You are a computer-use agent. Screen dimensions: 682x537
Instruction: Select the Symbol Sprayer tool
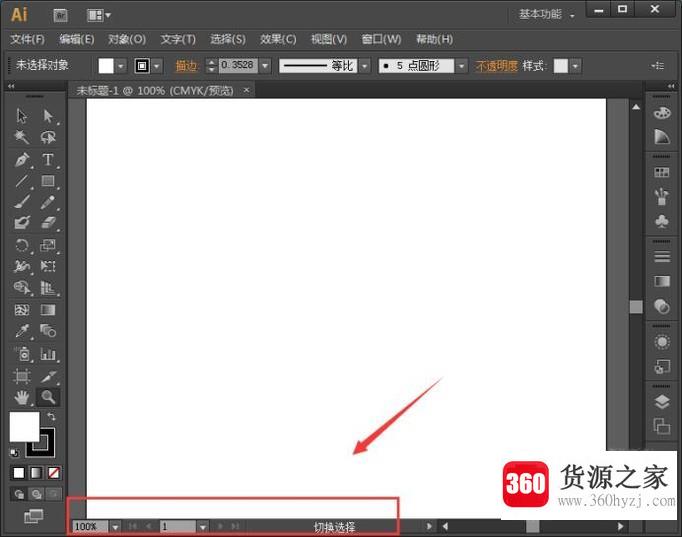[x=22, y=354]
